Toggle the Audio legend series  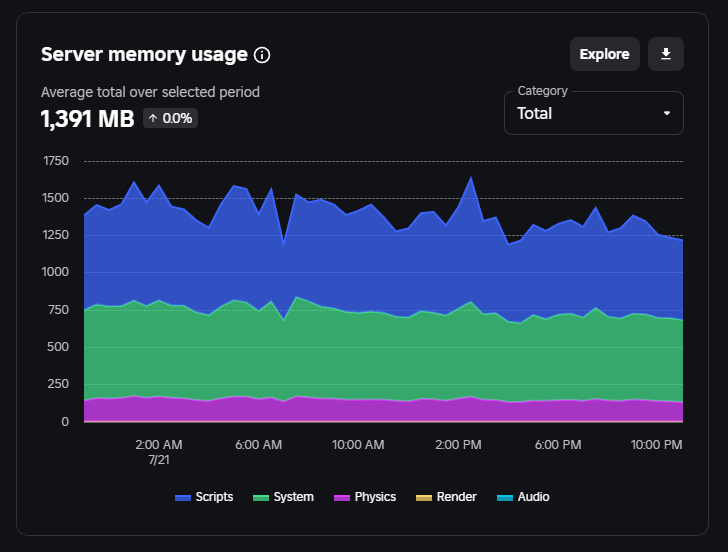click(523, 497)
